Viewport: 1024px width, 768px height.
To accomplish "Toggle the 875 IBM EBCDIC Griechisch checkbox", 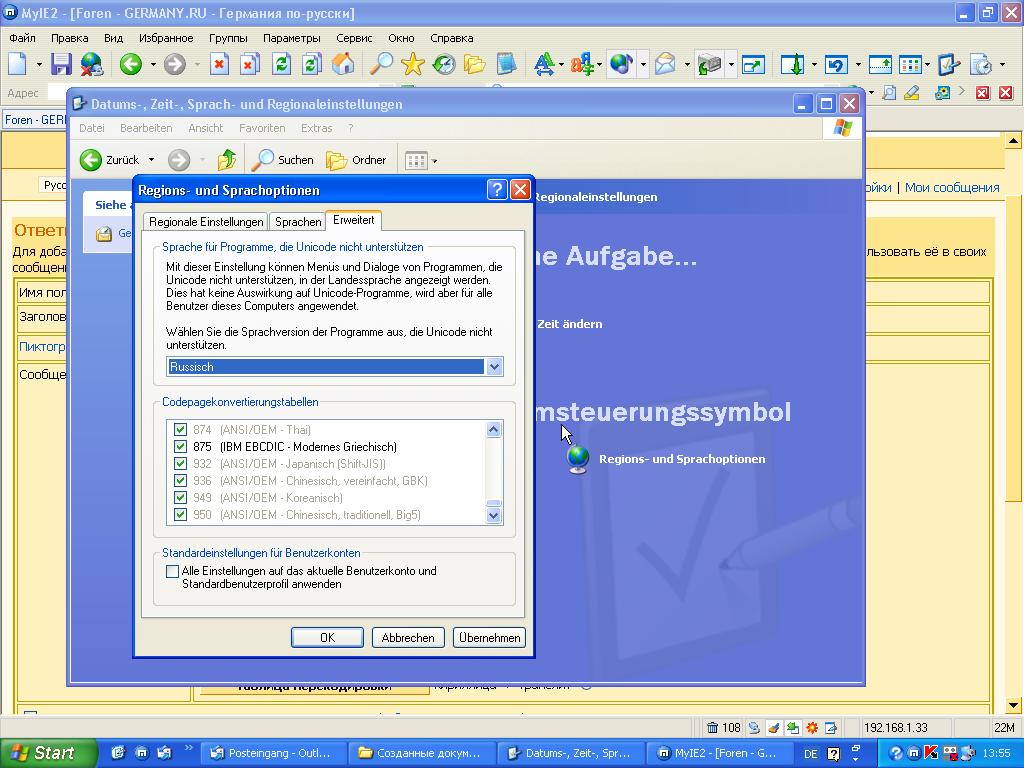I will 180,447.
